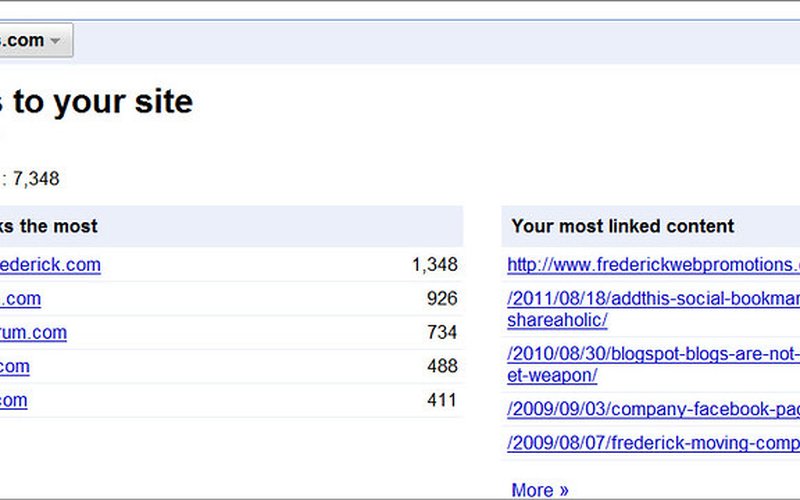Select the total links value 7,348
This screenshot has height=500, width=800.
coord(36,179)
